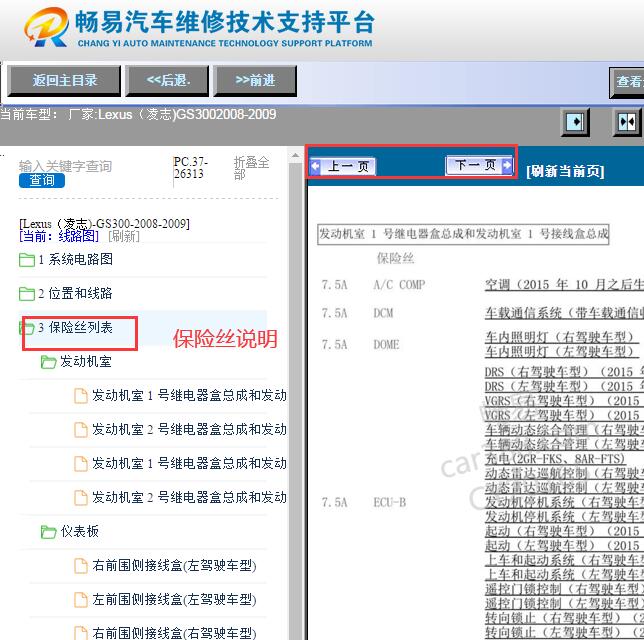This screenshot has width=644, height=640.
Task: Select 3 保险丝列表 tree node
Action: point(75,327)
